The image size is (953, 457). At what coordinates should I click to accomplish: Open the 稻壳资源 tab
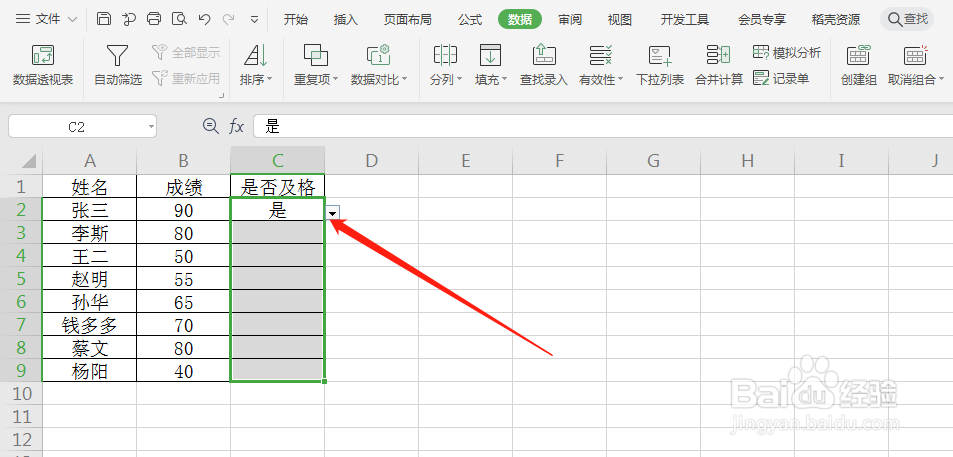(836, 19)
